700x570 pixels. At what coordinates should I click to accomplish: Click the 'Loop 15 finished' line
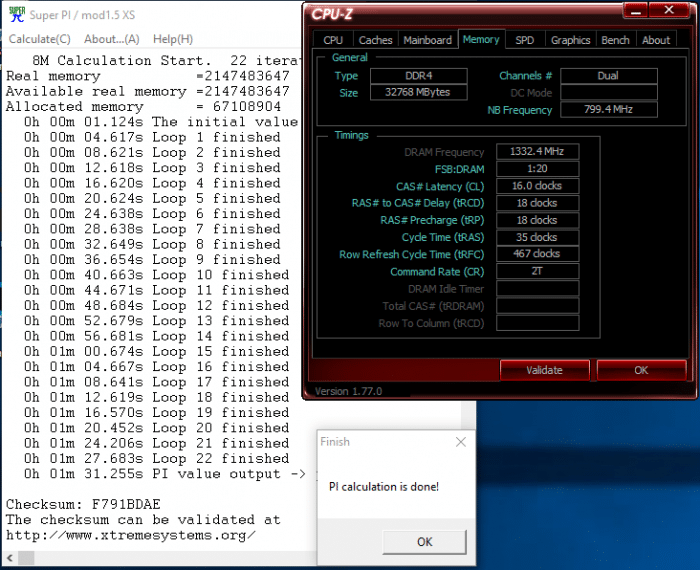tap(156, 351)
